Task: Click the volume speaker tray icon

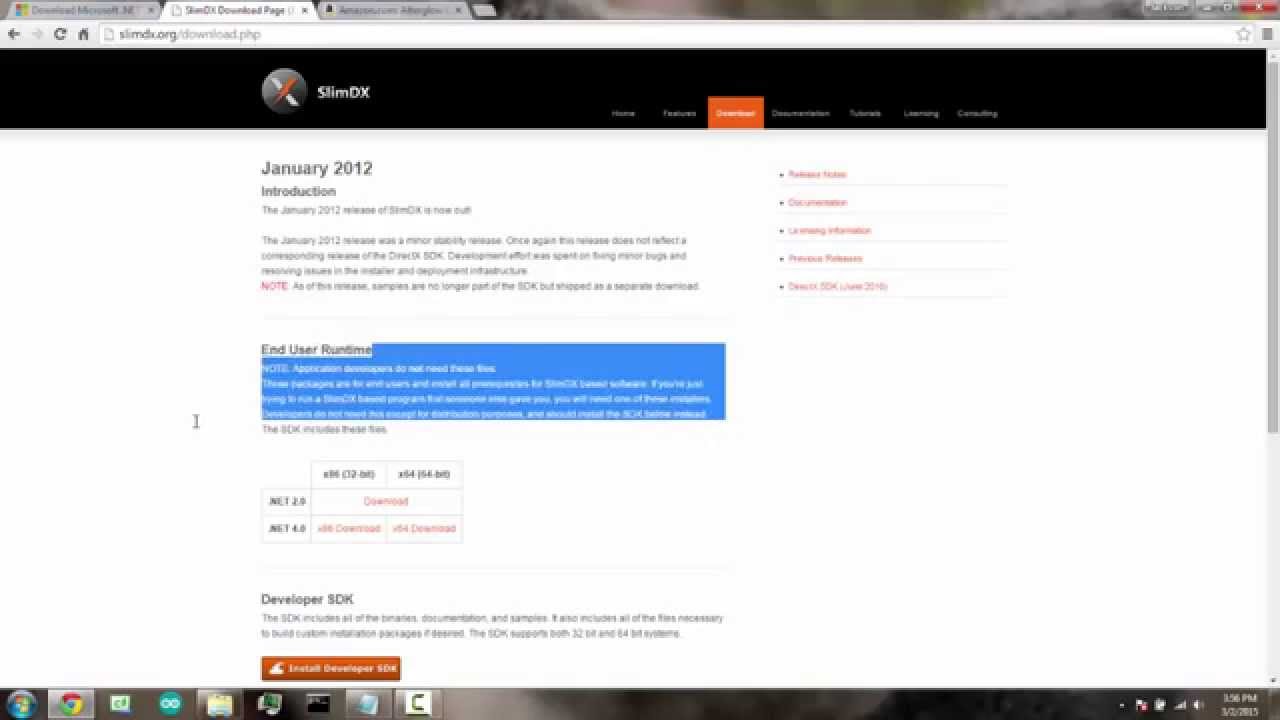Action: click(x=1200, y=705)
